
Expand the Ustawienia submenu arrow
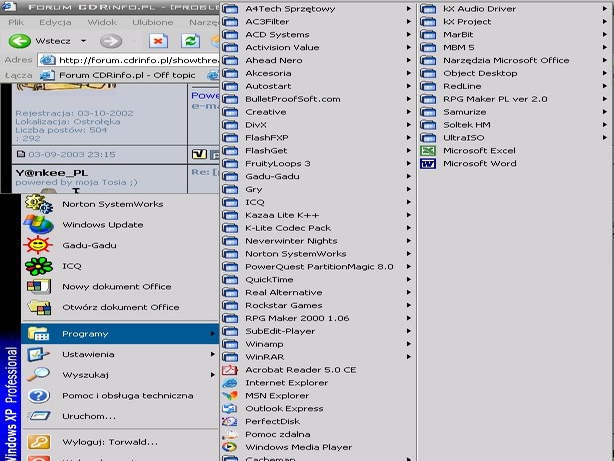(x=212, y=354)
